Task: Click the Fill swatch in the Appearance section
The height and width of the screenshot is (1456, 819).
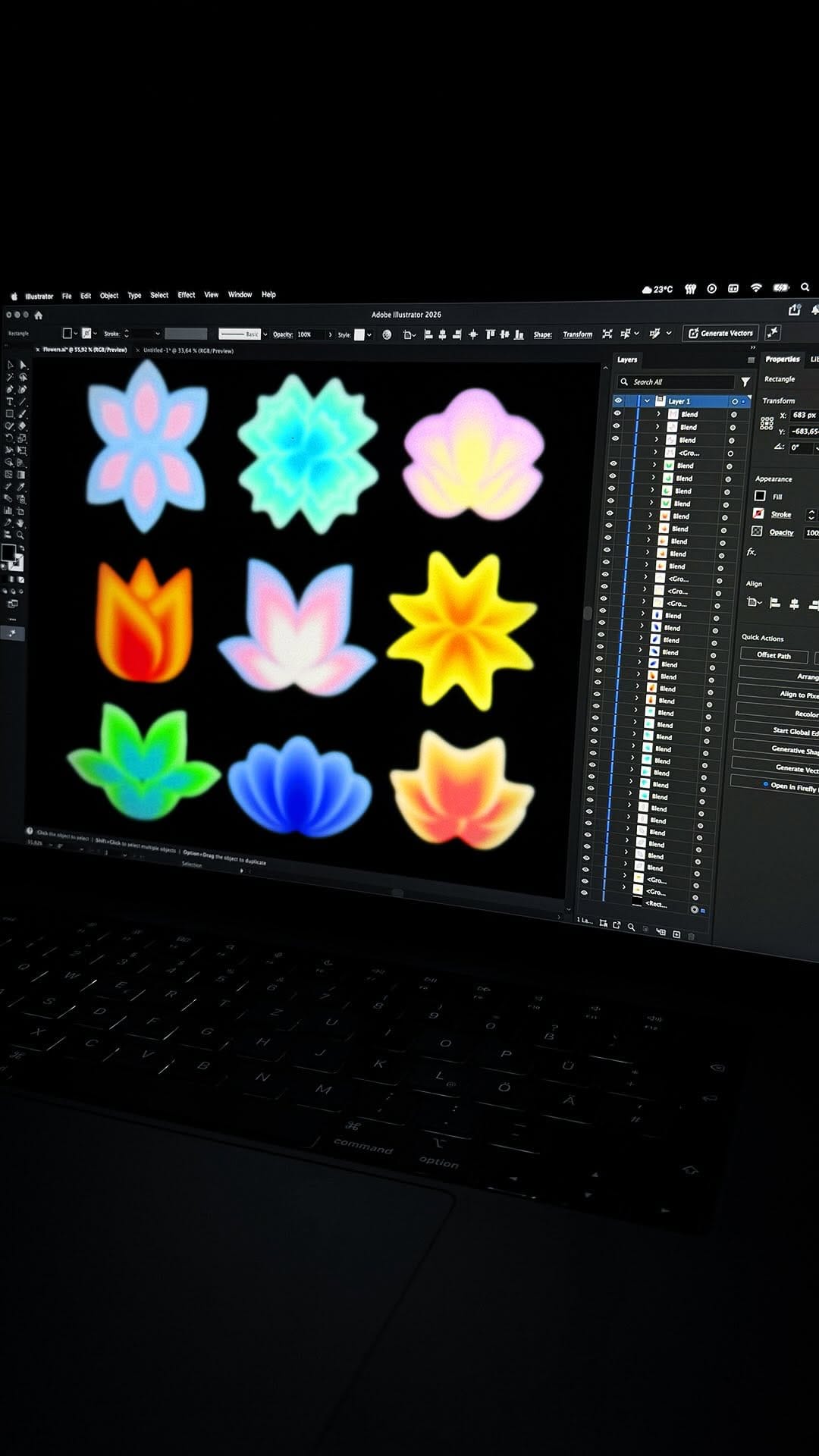Action: 760,496
